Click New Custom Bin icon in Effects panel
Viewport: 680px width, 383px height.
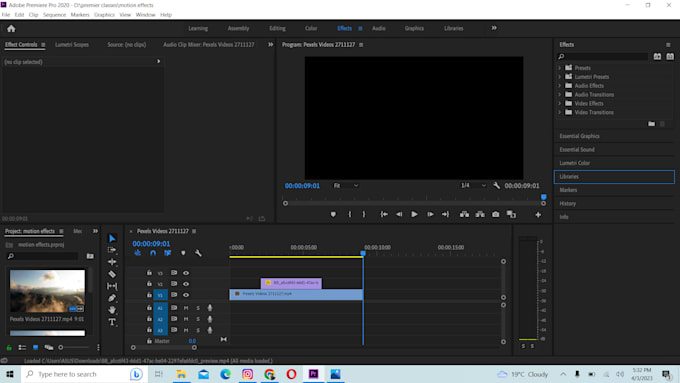coord(651,124)
